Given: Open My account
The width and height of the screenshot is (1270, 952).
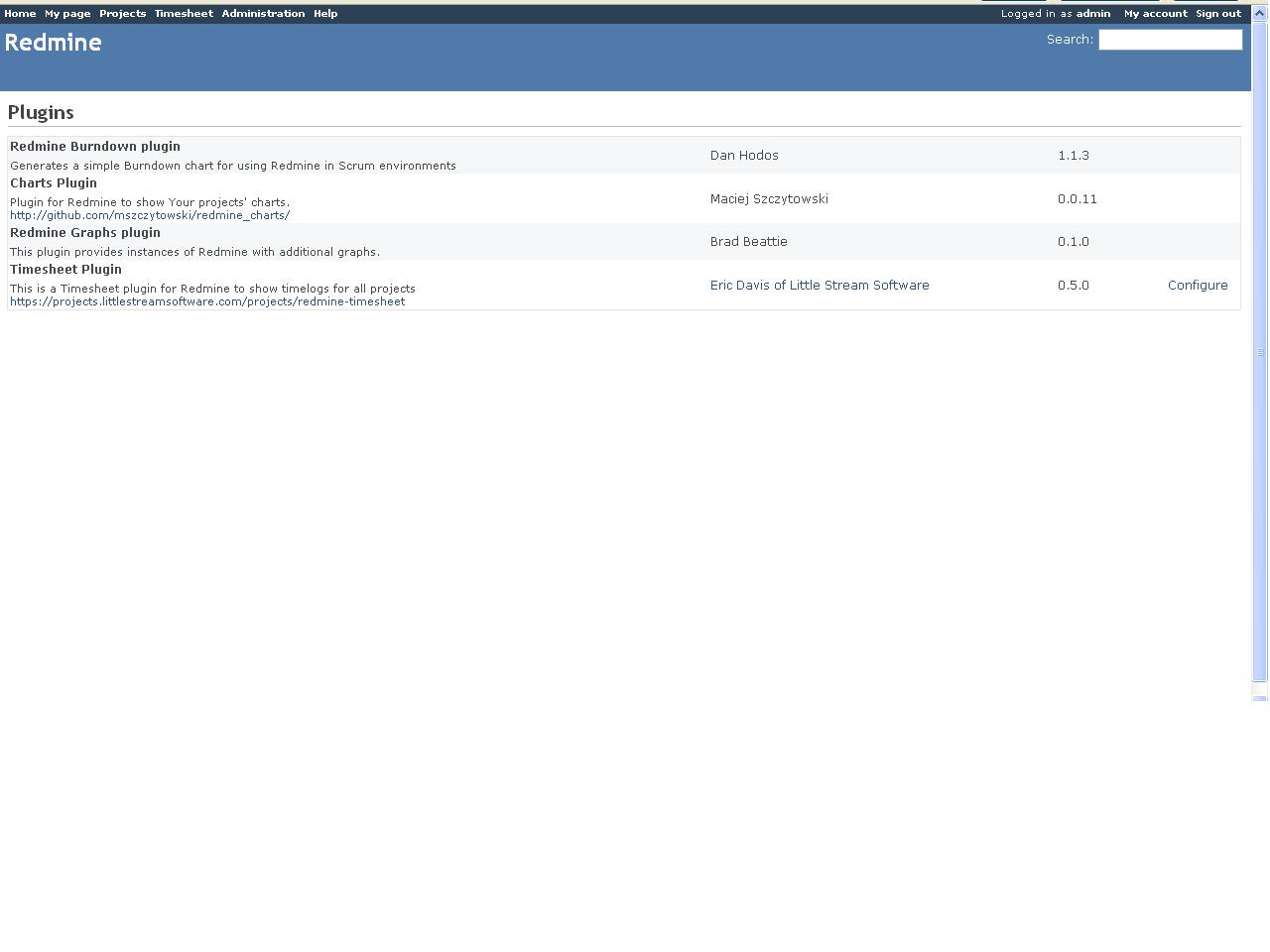Looking at the screenshot, I should 1156,14.
